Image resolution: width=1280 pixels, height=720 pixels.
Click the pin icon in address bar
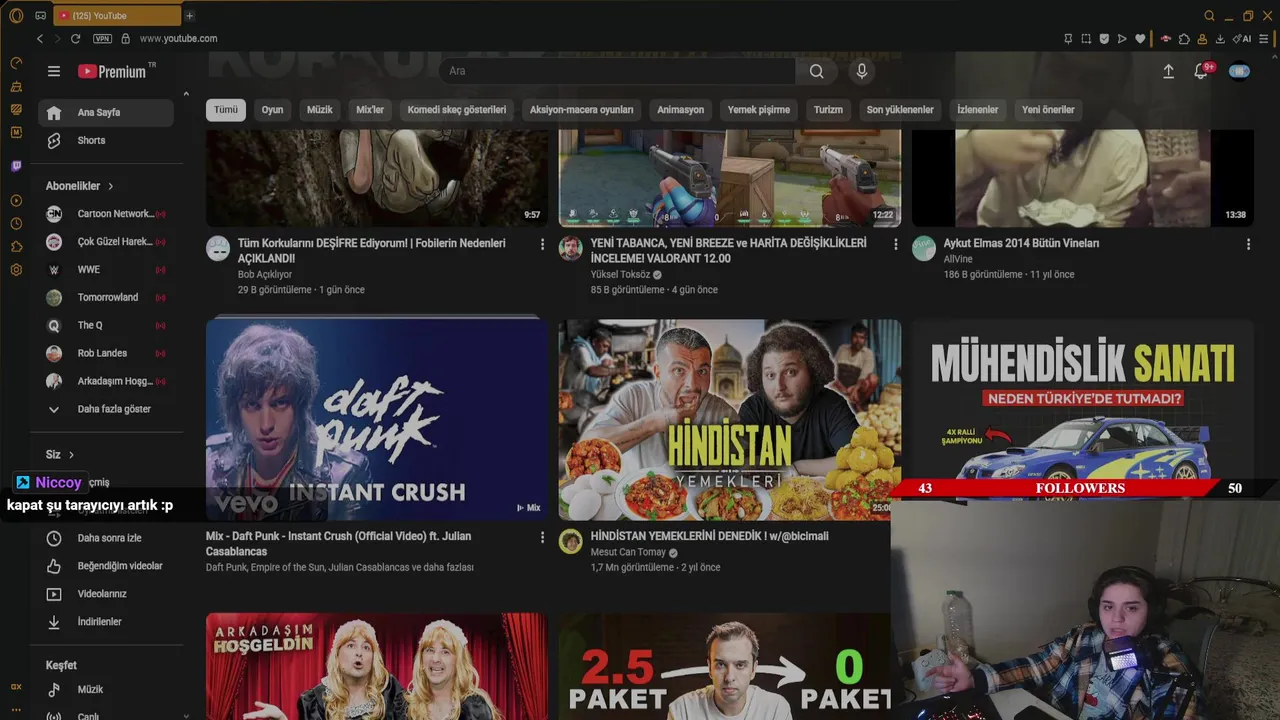pos(1068,38)
